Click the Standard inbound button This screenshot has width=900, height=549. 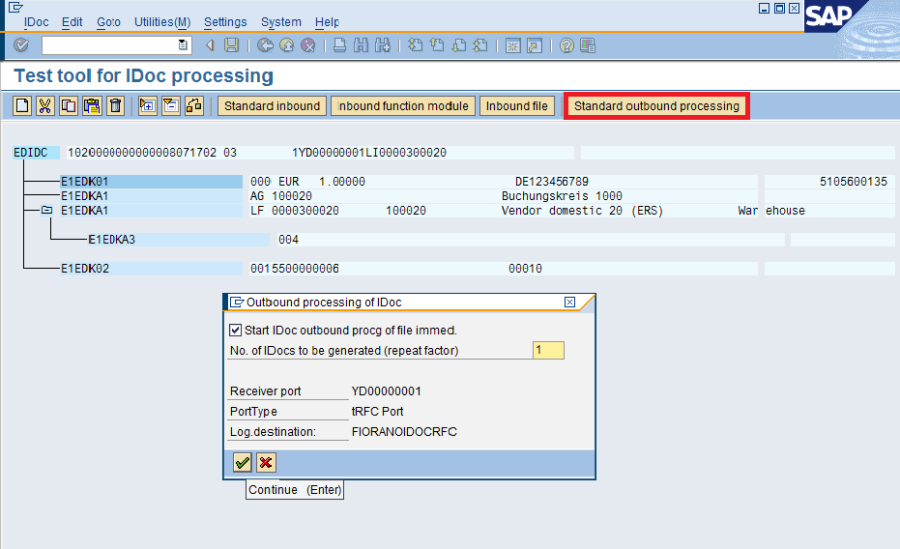pos(272,106)
